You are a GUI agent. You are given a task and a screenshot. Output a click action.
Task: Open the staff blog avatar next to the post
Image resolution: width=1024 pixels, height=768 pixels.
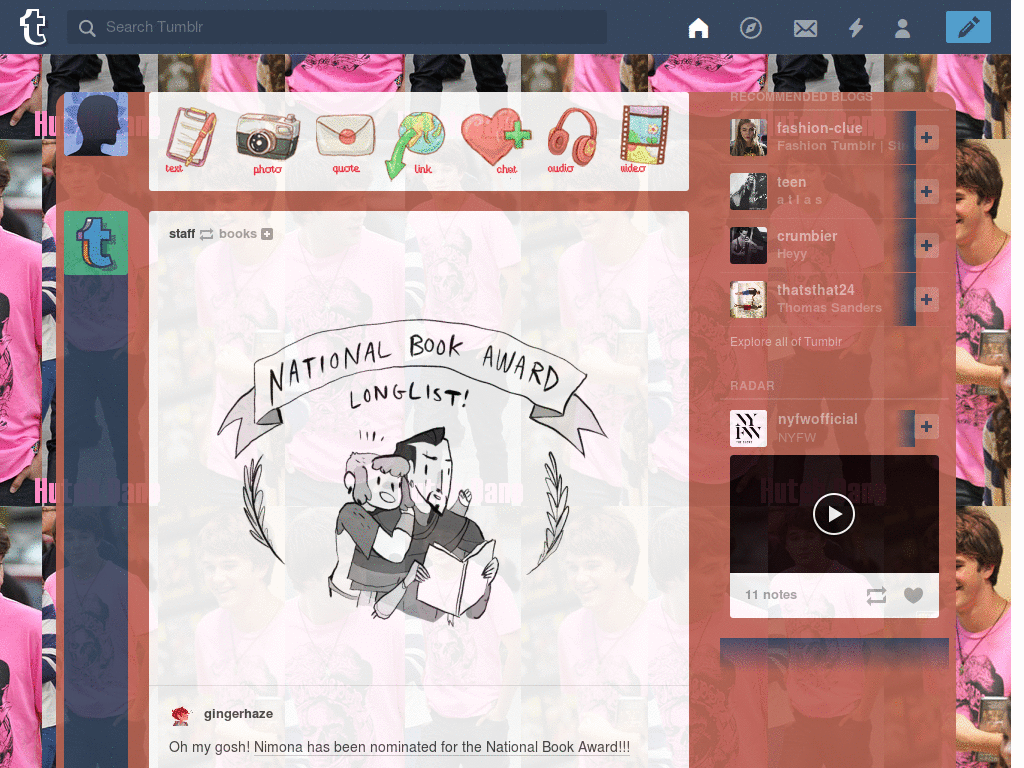[x=96, y=243]
